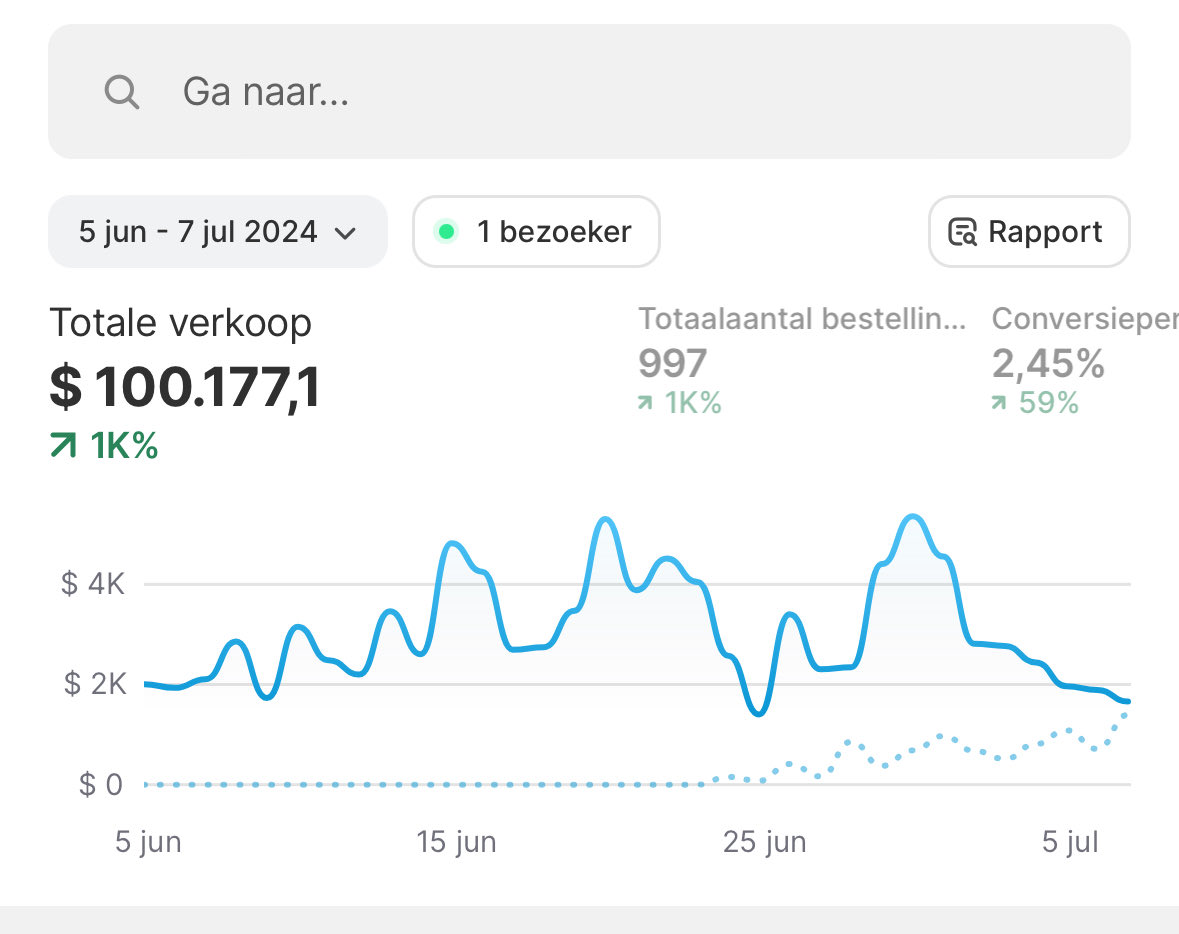The width and height of the screenshot is (1179, 934).
Task: Click the 15 jun axis label
Action: (x=456, y=842)
